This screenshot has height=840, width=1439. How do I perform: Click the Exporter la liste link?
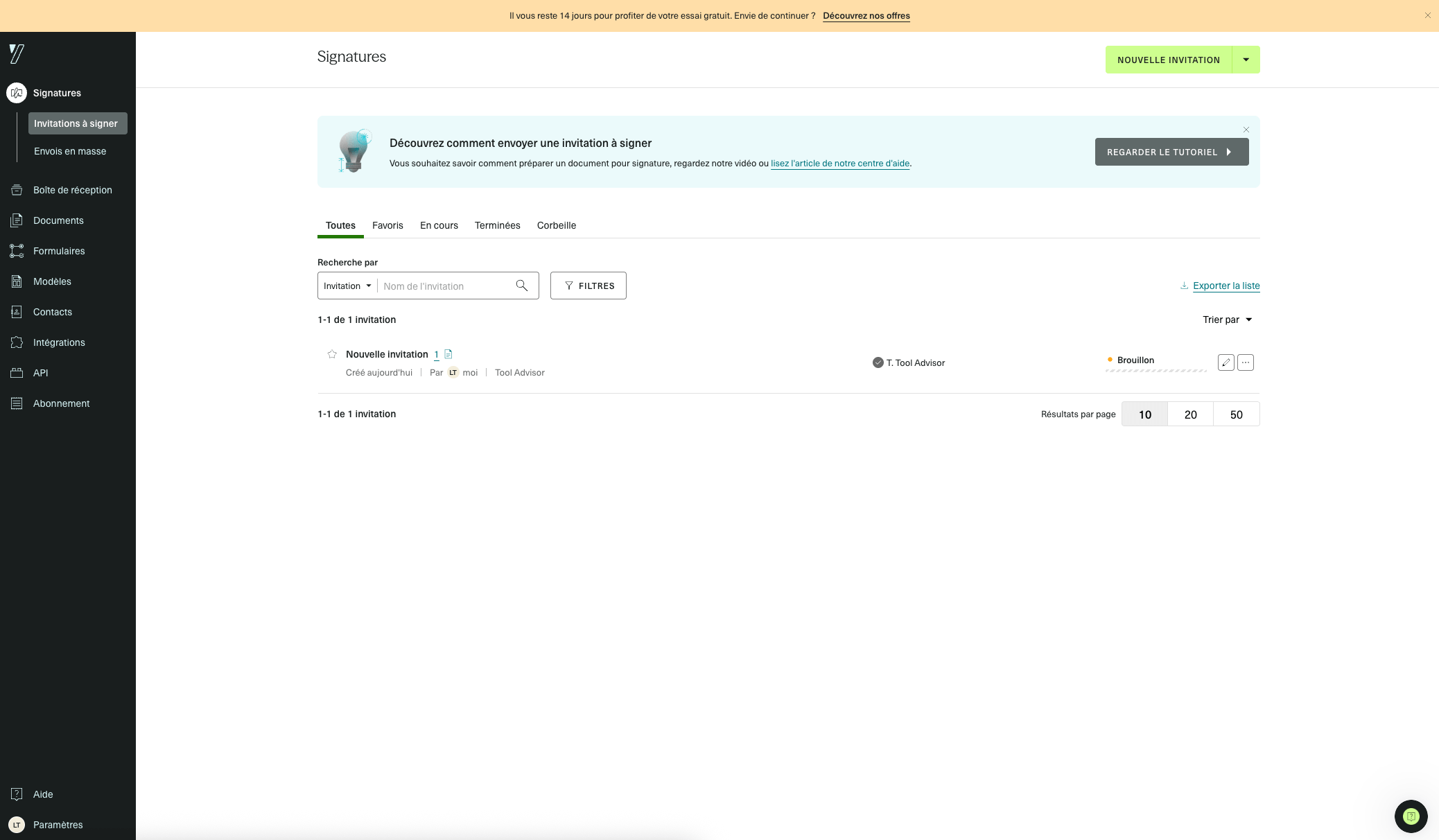pos(1226,286)
